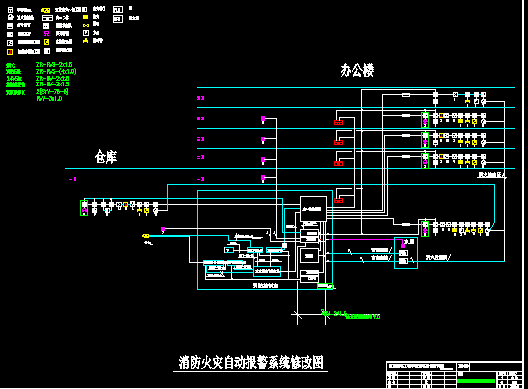
Task: Click the yellow-framed red symbol in the legend
Action: click(10, 52)
